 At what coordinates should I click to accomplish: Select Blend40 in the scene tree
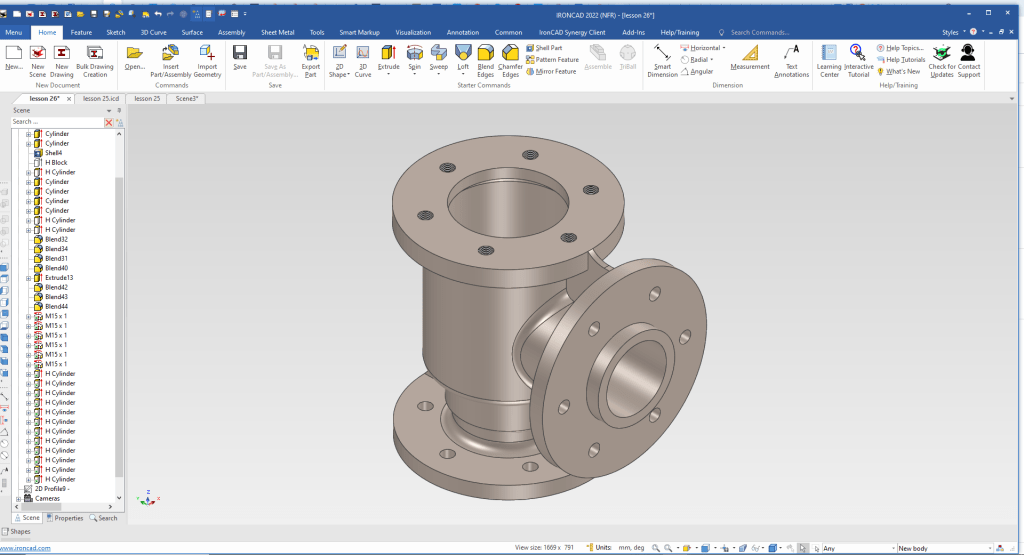coord(56,268)
